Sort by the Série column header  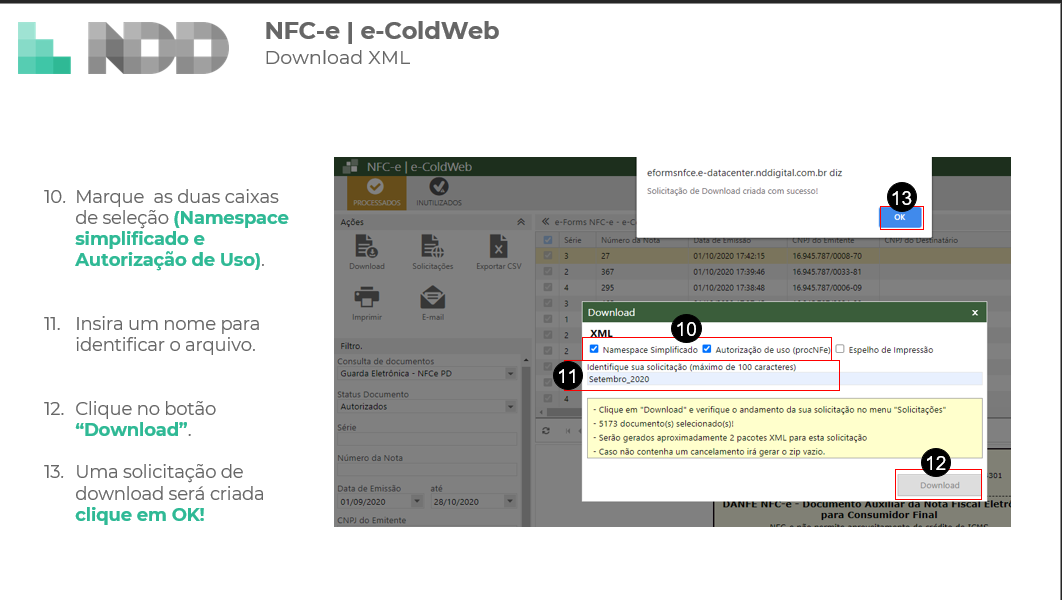(x=573, y=240)
